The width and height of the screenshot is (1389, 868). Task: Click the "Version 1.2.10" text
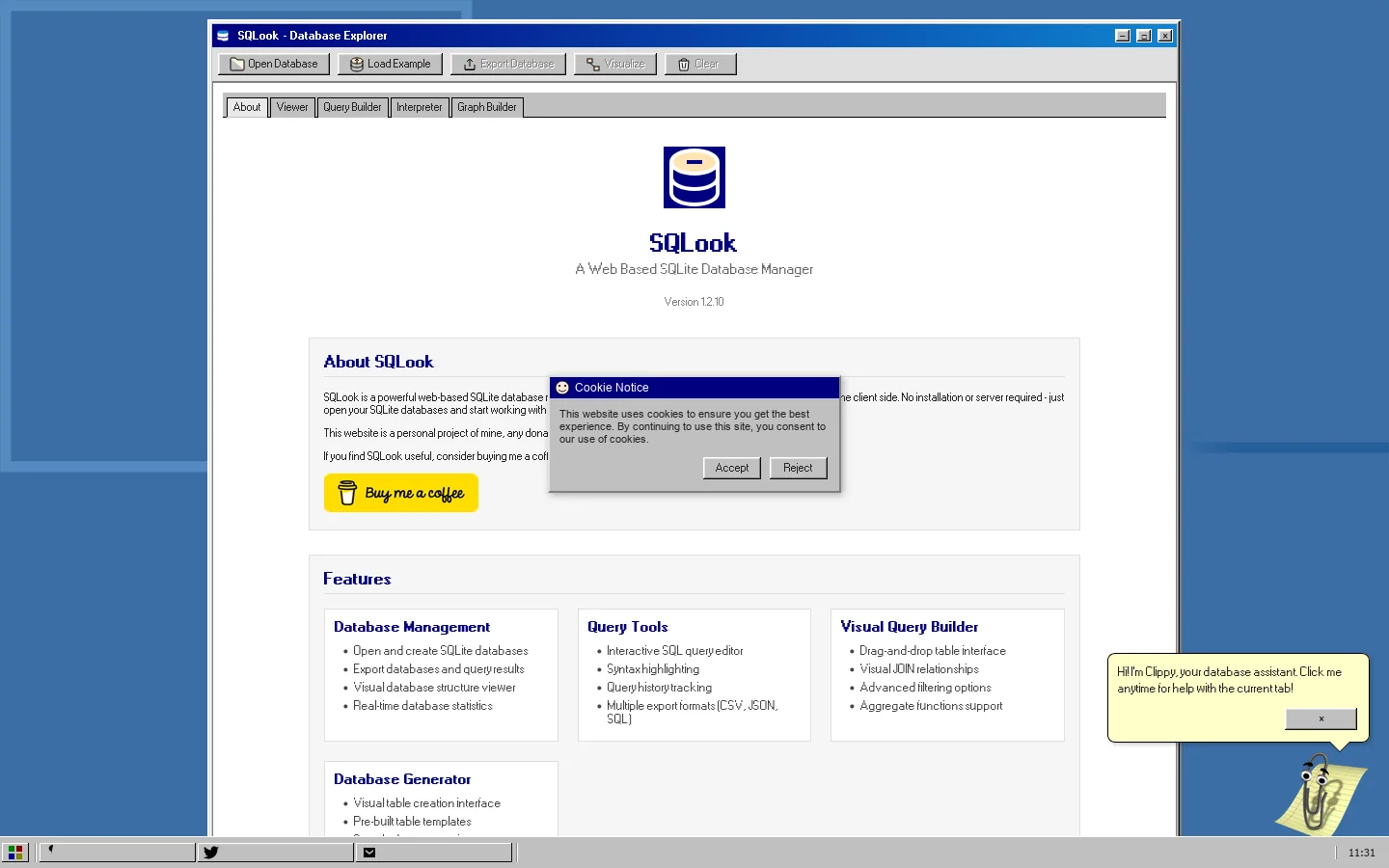tap(694, 302)
